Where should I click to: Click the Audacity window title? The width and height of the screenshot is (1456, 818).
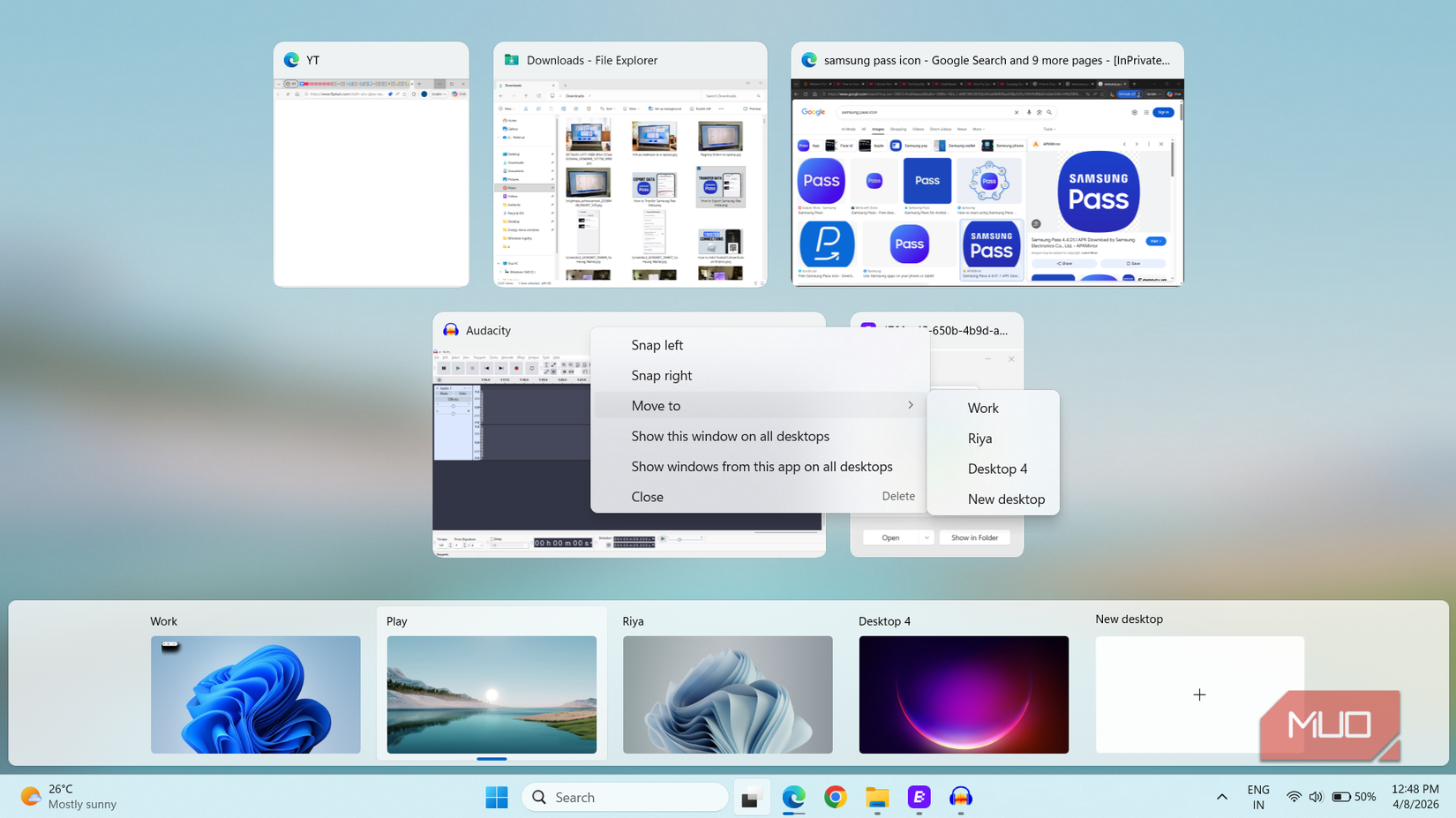(x=488, y=330)
